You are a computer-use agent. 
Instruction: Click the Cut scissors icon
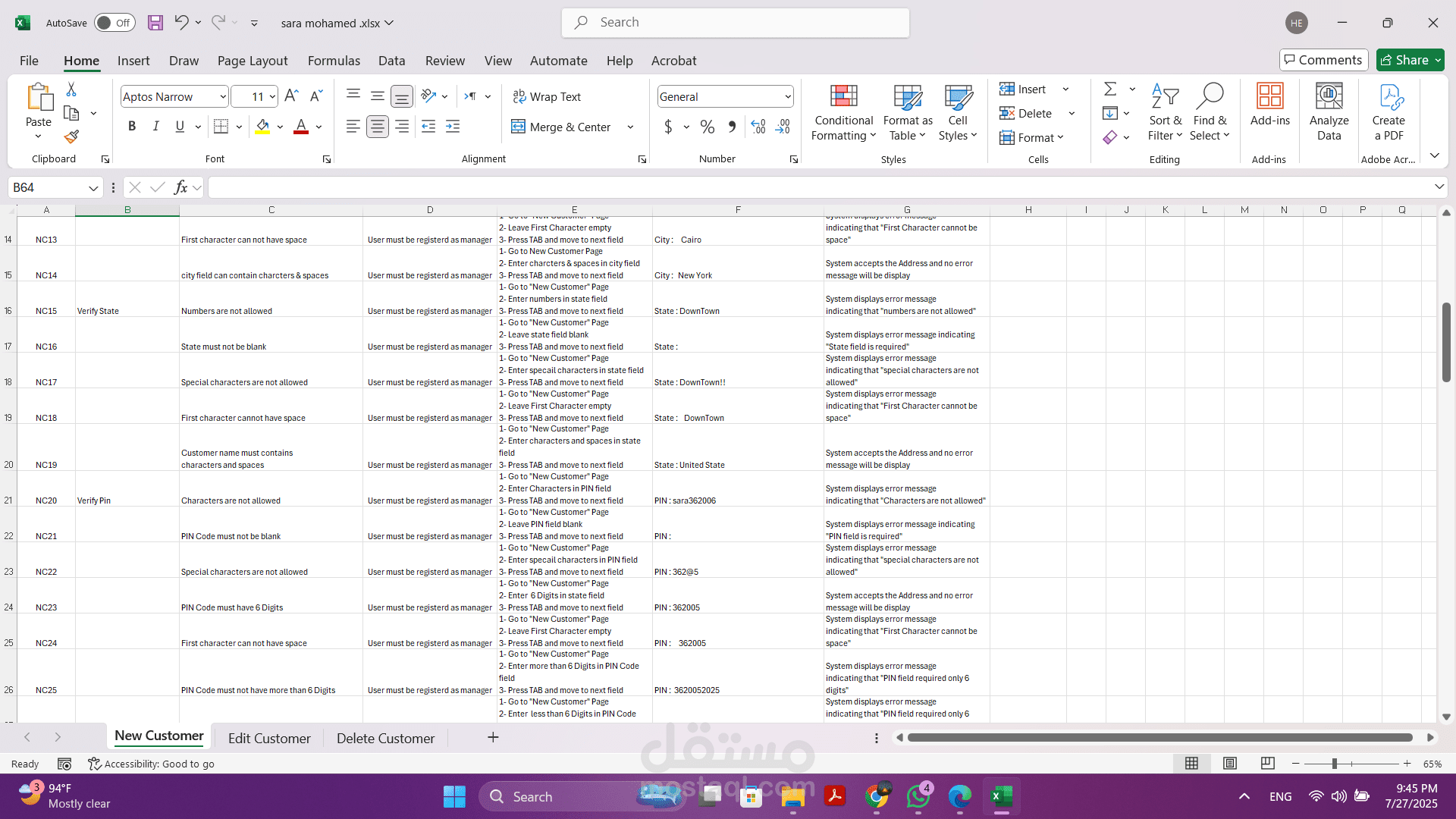click(x=71, y=89)
